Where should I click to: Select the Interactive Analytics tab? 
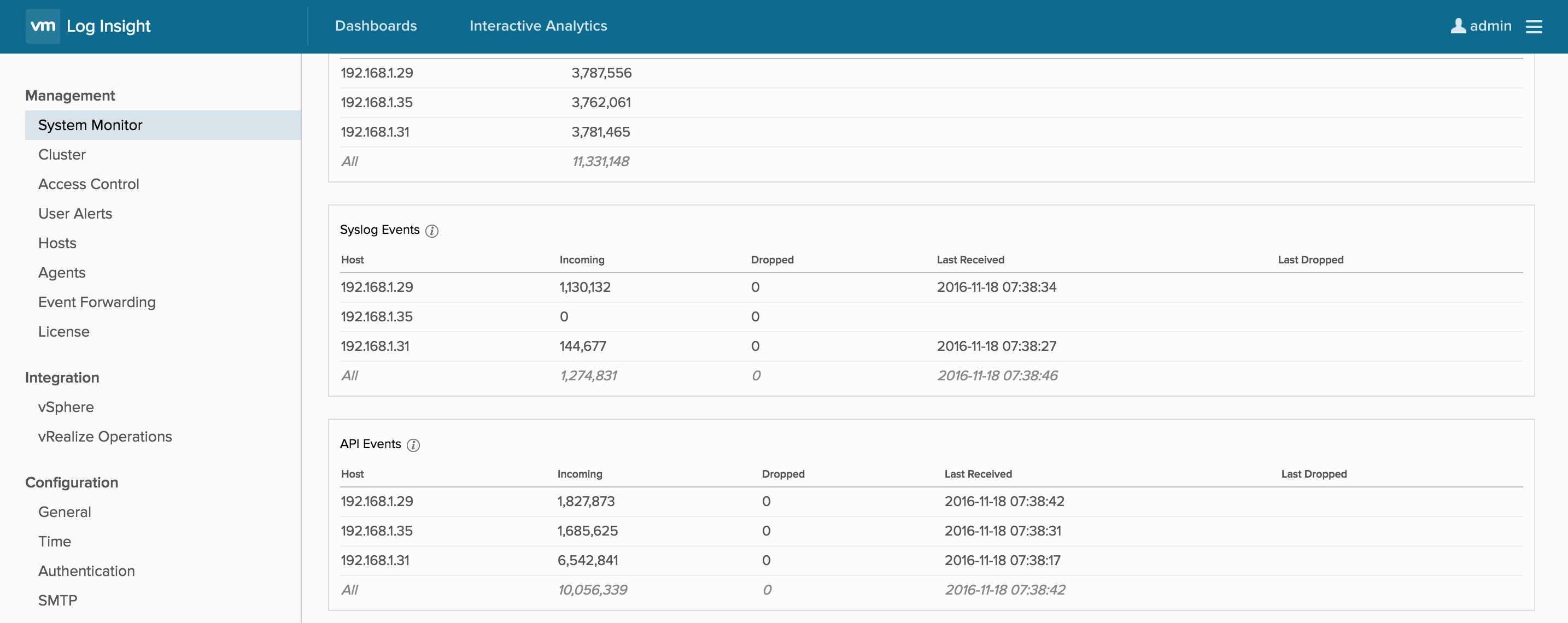[538, 26]
